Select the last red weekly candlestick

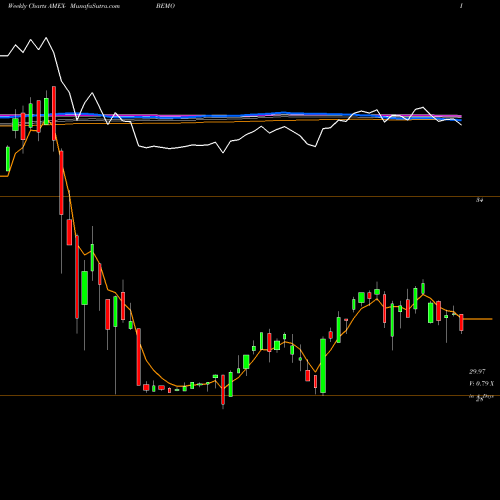pos(462,323)
